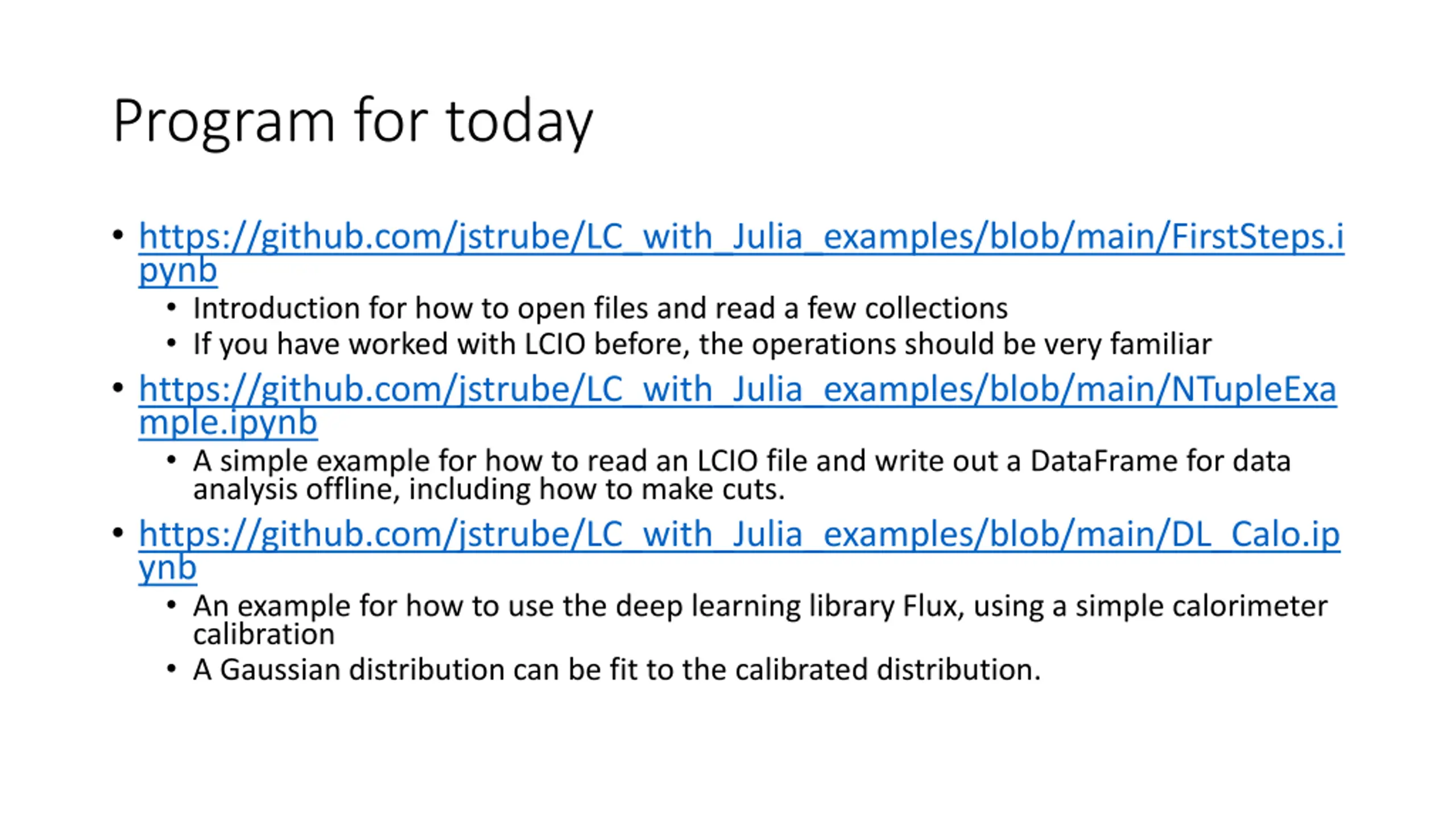Screen dimensions: 1456x819
Task: Click the bullet marker before the NTupleExample link
Action: pos(118,388)
